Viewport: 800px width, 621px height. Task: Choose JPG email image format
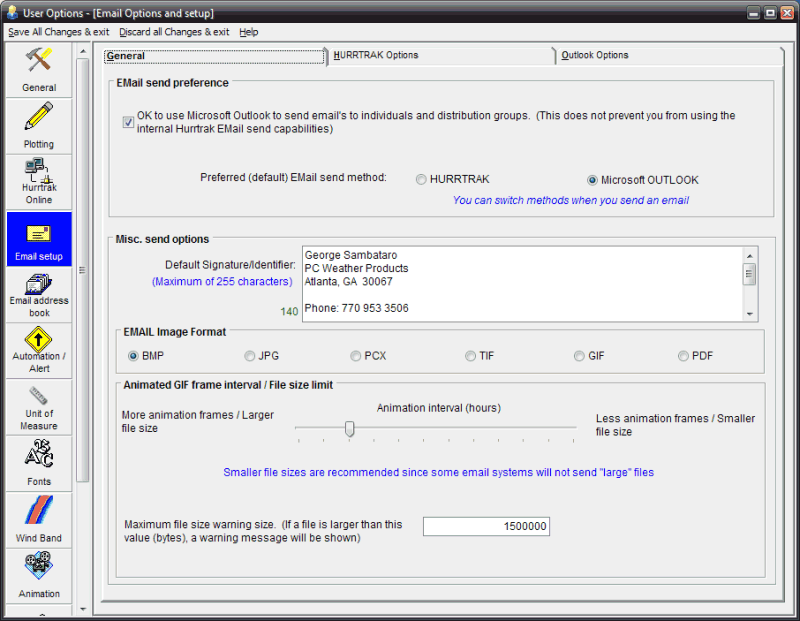[x=249, y=356]
